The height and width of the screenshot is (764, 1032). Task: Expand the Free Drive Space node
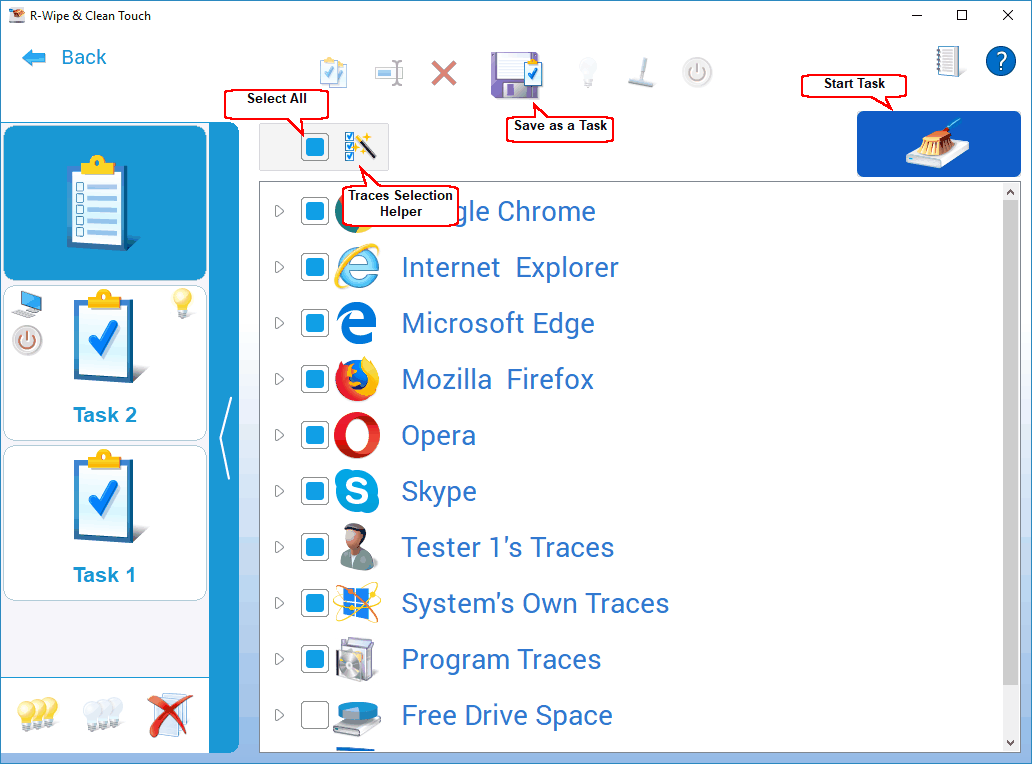click(x=280, y=715)
